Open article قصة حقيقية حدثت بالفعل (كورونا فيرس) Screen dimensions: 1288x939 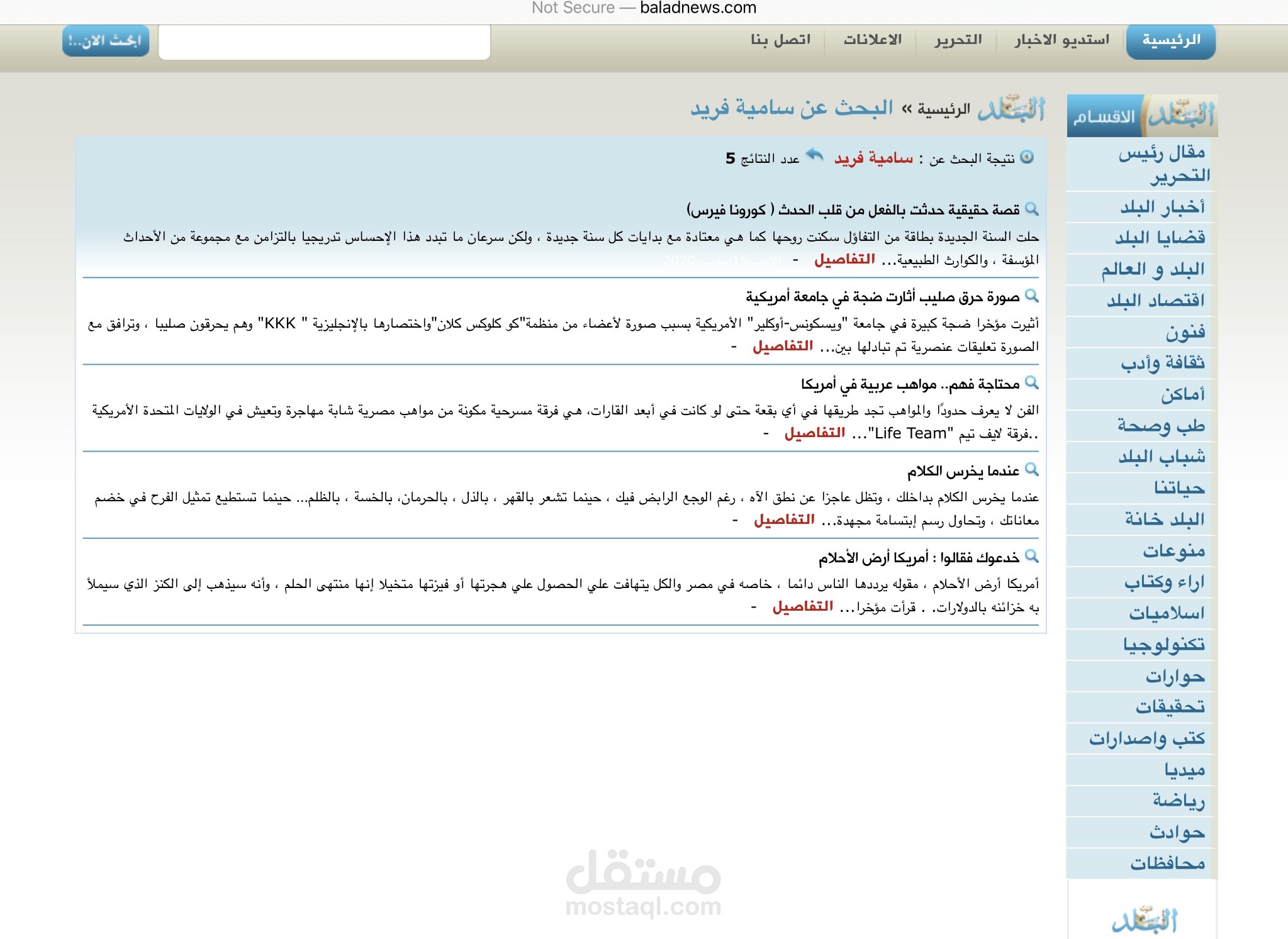pyautogui.click(x=853, y=209)
